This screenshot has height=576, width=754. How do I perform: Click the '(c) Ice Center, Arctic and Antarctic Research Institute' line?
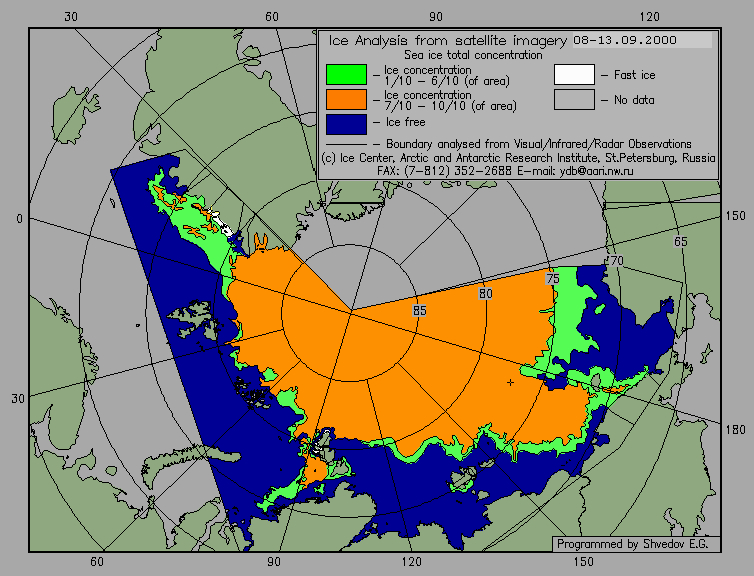518,158
